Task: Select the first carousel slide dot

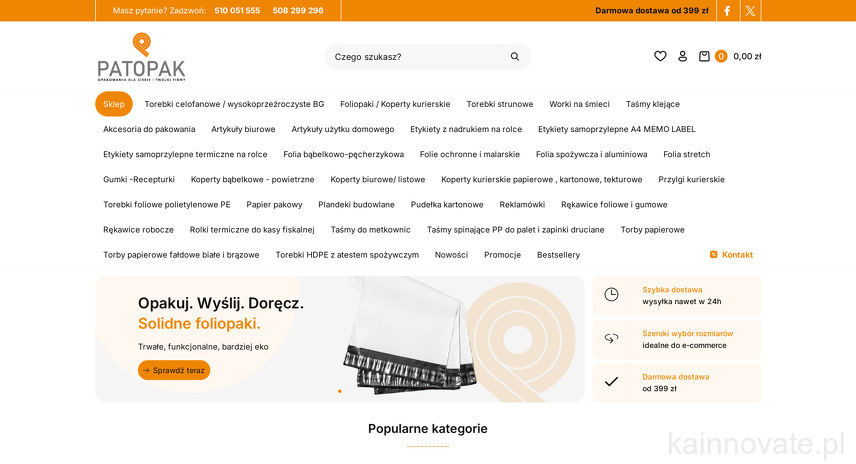Action: click(x=339, y=391)
